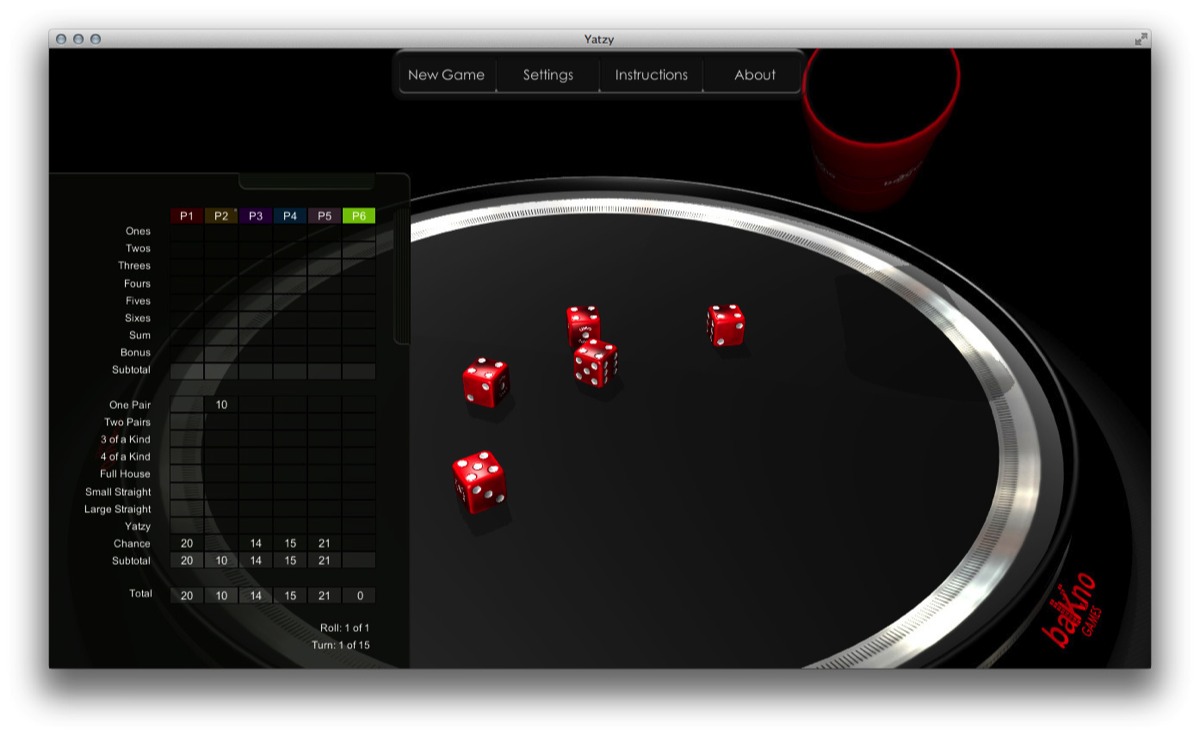Click the Twos row label

click(x=138, y=249)
